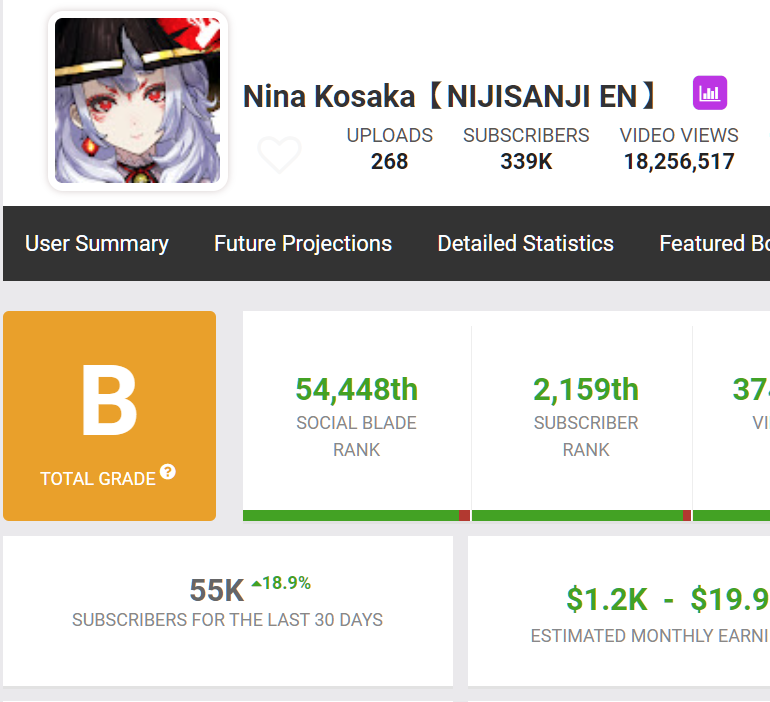Select the Detailed Statistics tab
This screenshot has width=770, height=702.
(525, 243)
